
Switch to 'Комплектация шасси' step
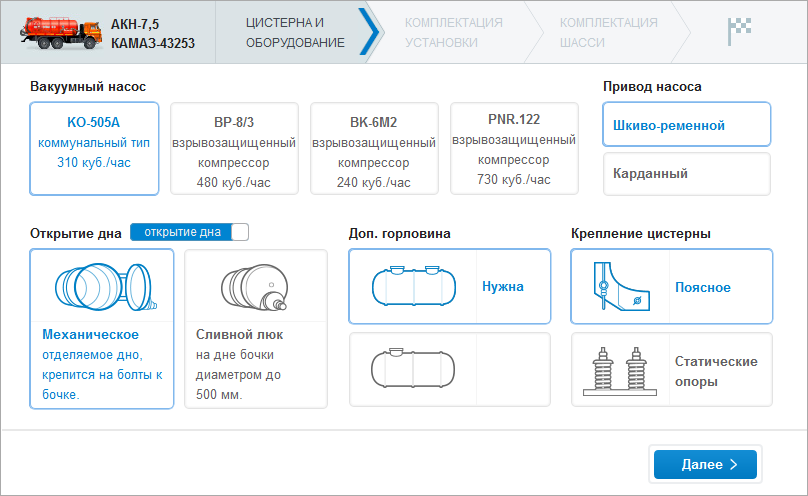coord(608,32)
